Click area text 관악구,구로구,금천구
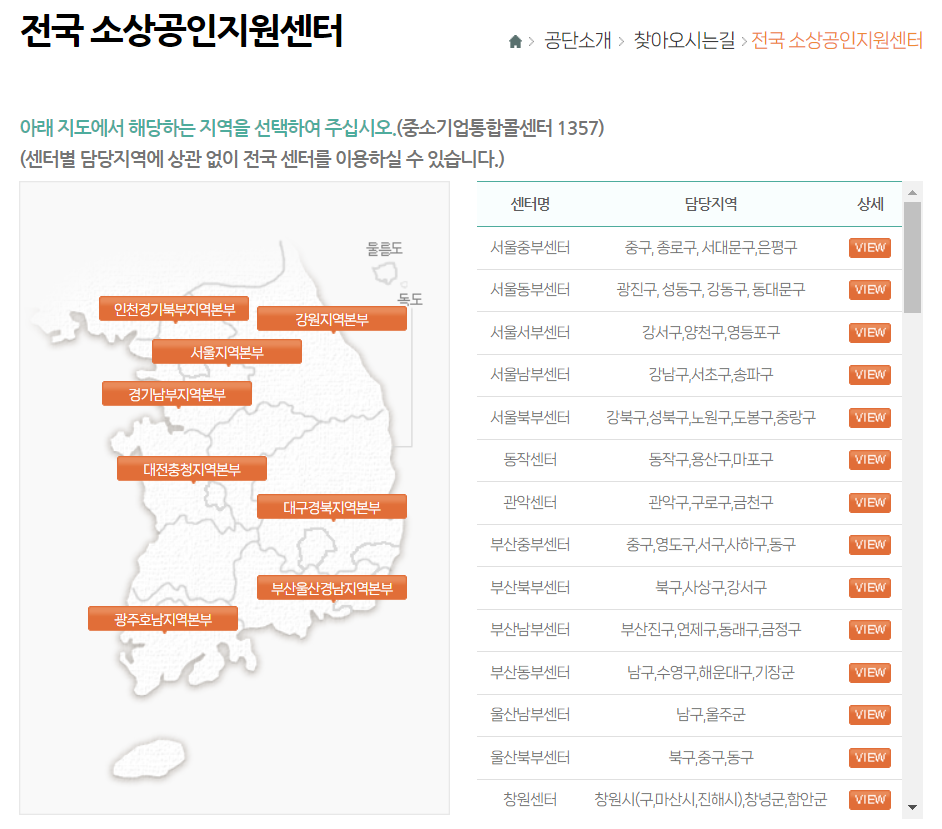 coord(711,502)
